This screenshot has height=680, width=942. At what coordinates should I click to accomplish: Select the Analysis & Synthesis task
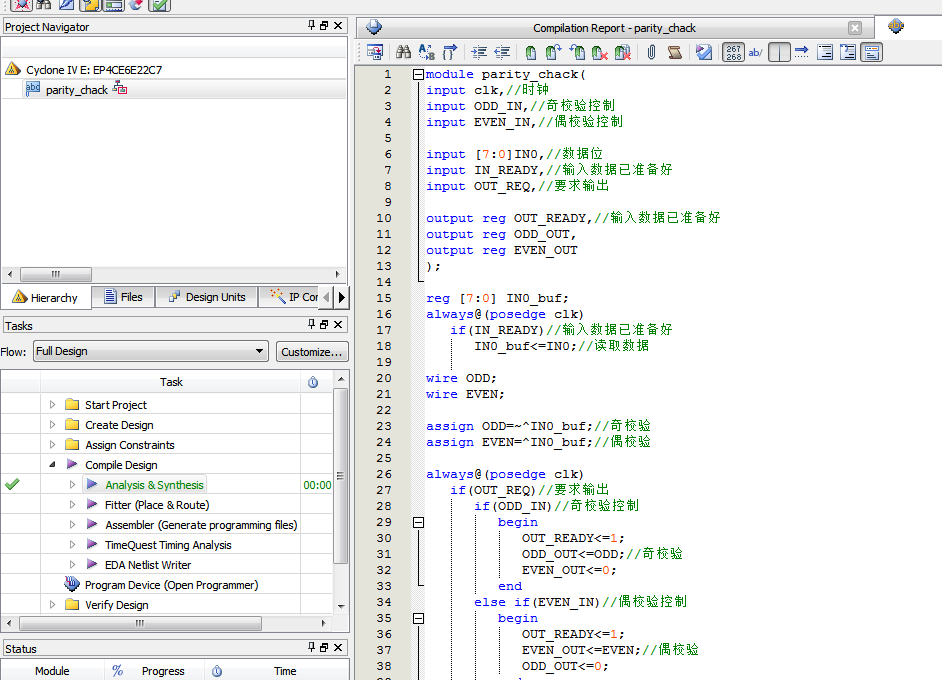[154, 485]
